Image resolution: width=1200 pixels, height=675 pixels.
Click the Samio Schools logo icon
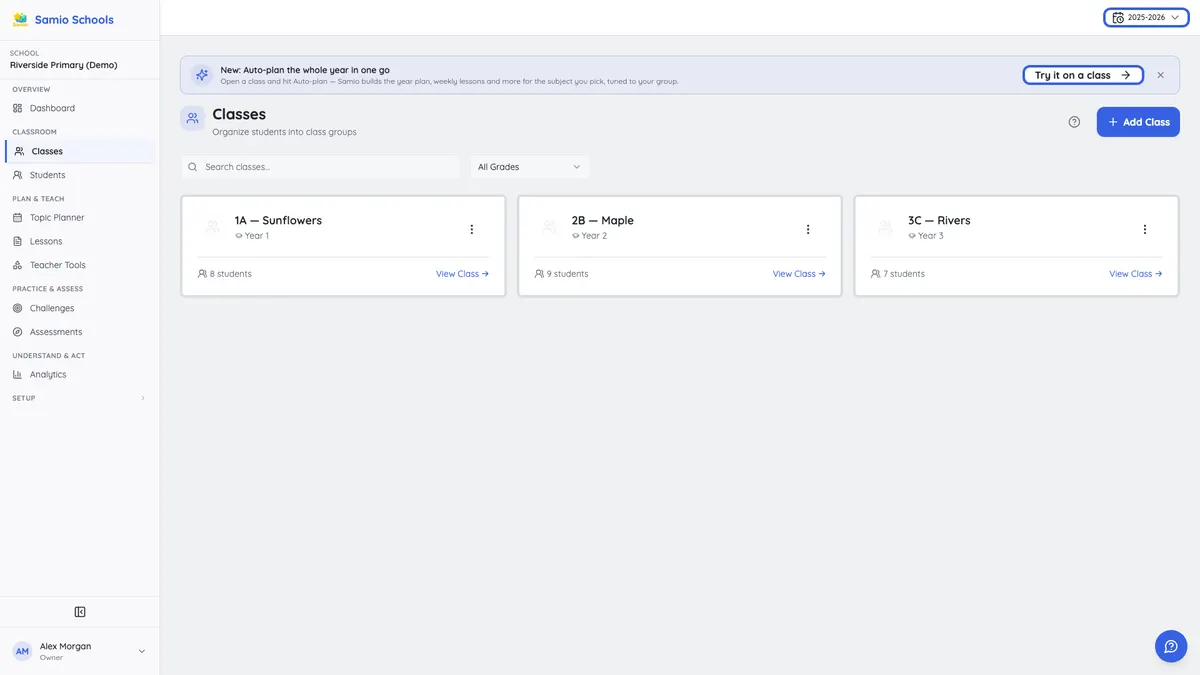(20, 19)
